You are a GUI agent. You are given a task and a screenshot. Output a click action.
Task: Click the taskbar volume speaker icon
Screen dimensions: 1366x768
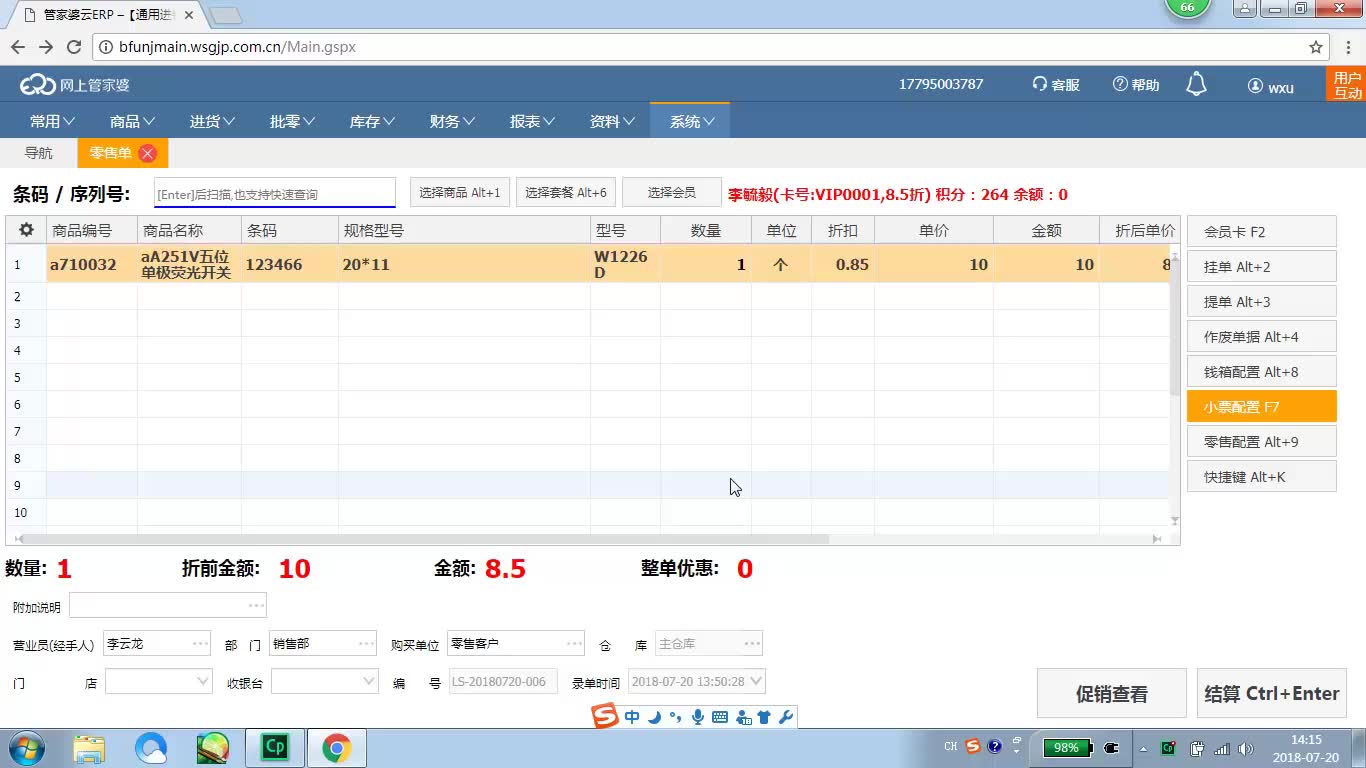click(1246, 748)
